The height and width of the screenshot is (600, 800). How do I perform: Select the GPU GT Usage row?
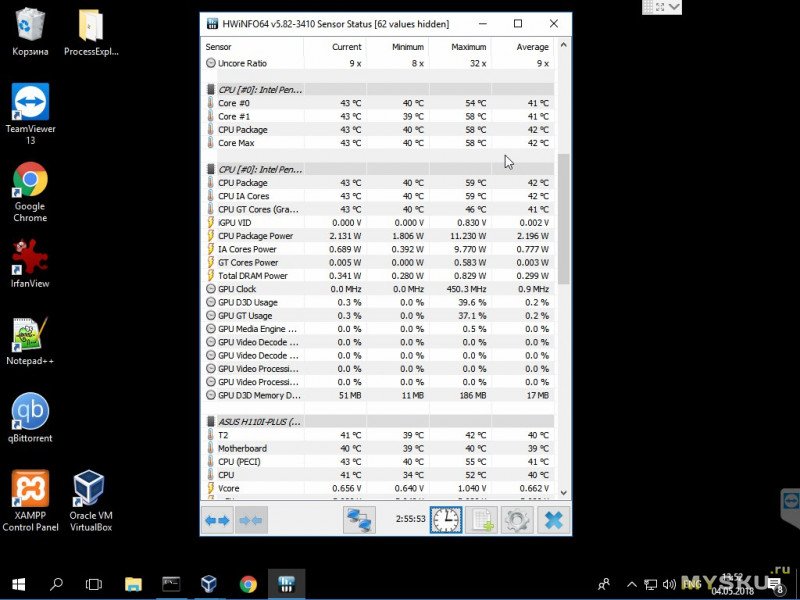[x=378, y=316]
